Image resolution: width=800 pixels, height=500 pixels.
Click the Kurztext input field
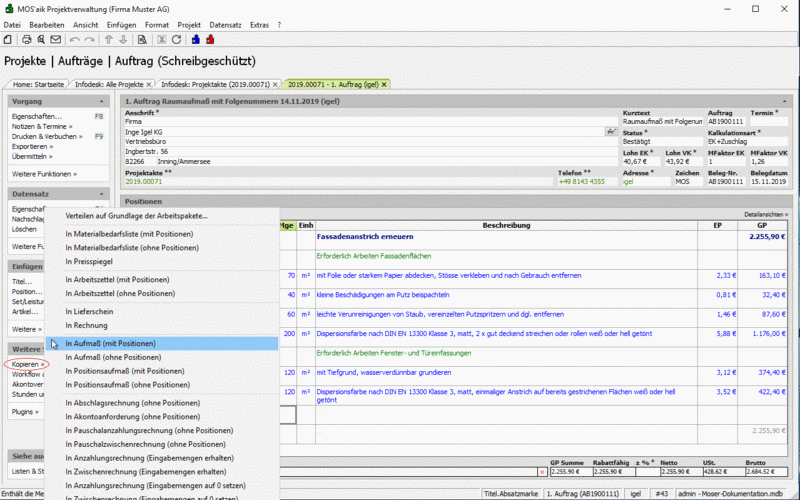(x=662, y=122)
